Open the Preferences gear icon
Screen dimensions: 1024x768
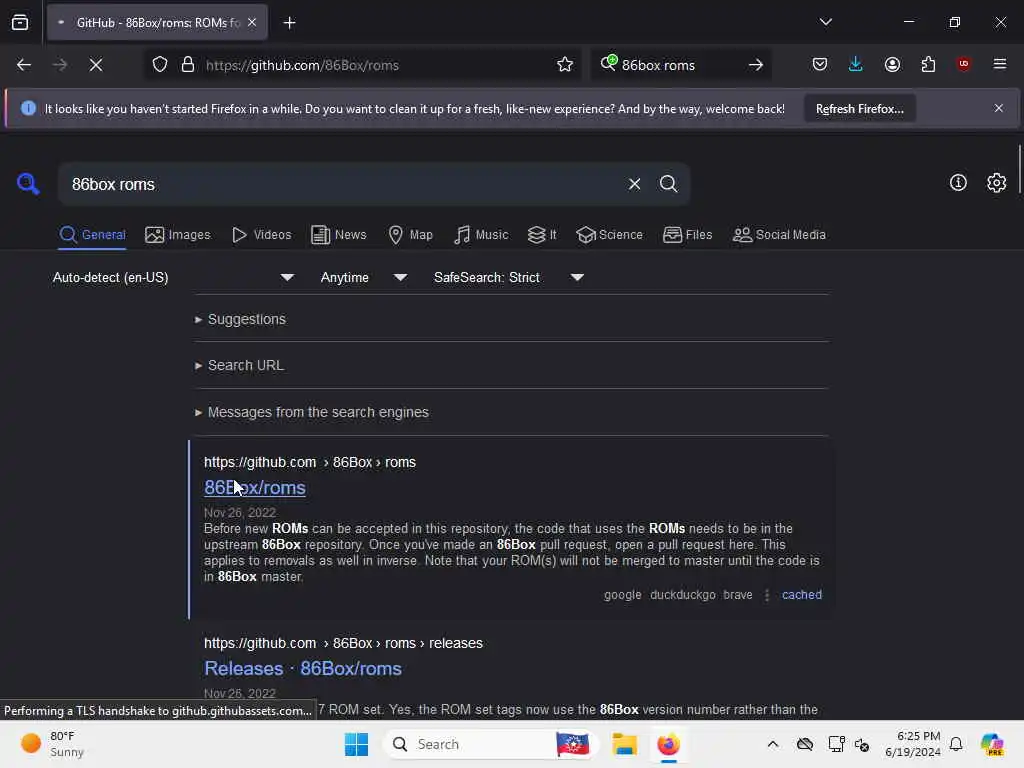point(997,183)
